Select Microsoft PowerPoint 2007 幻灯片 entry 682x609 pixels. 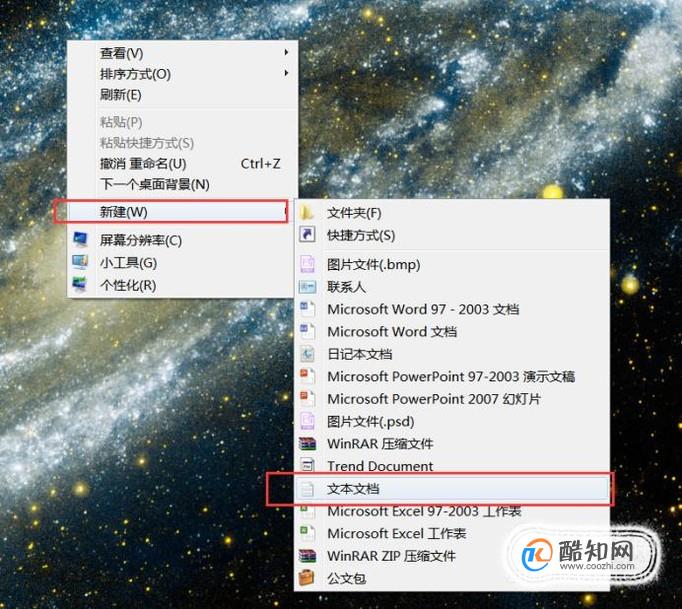(x=434, y=398)
